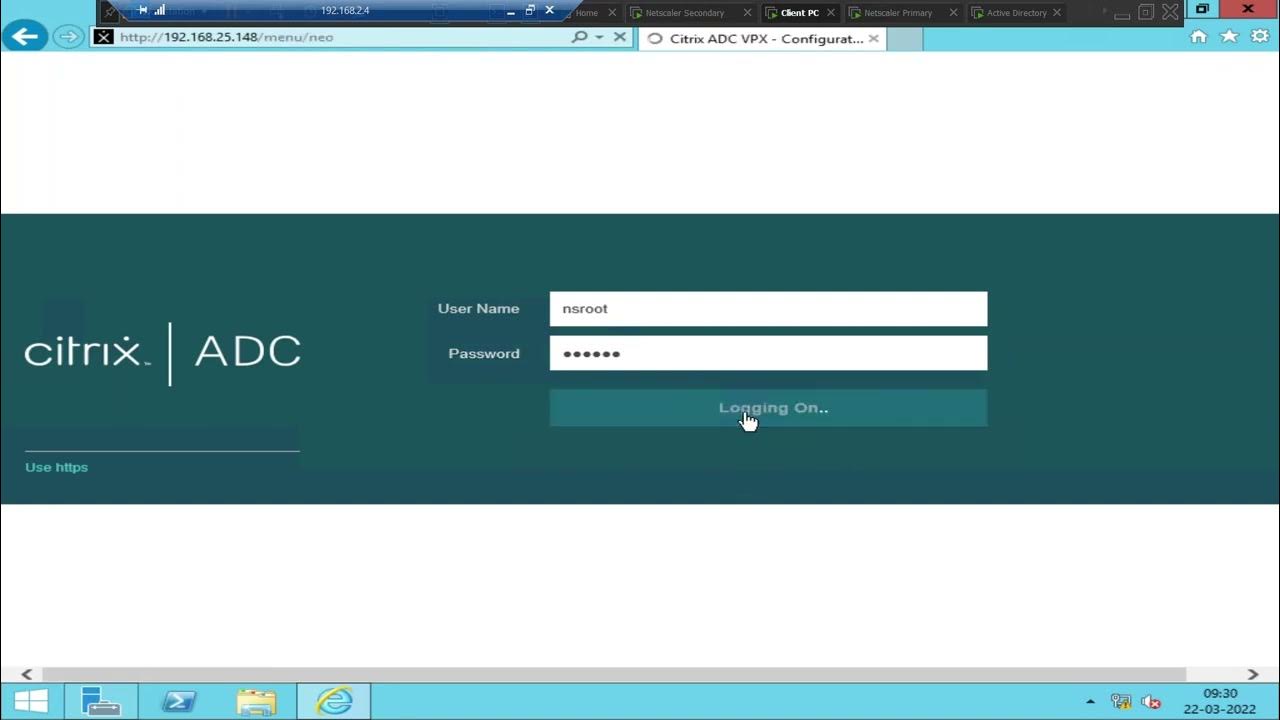Click the stop loading X in address bar
Viewport: 1280px width, 720px height.
click(x=620, y=37)
